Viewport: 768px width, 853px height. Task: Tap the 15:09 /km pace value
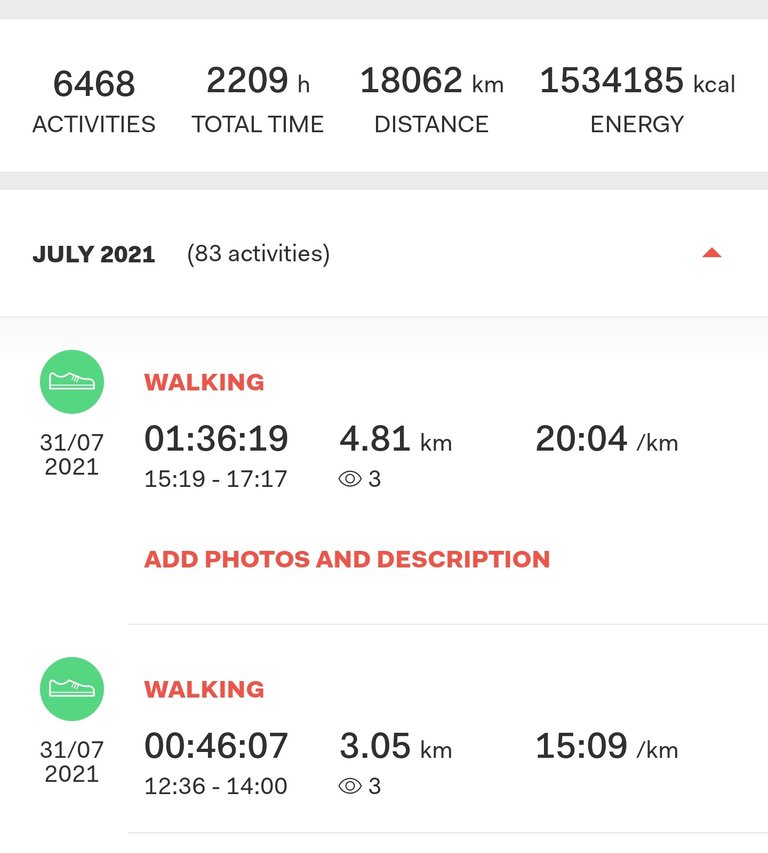tap(606, 746)
